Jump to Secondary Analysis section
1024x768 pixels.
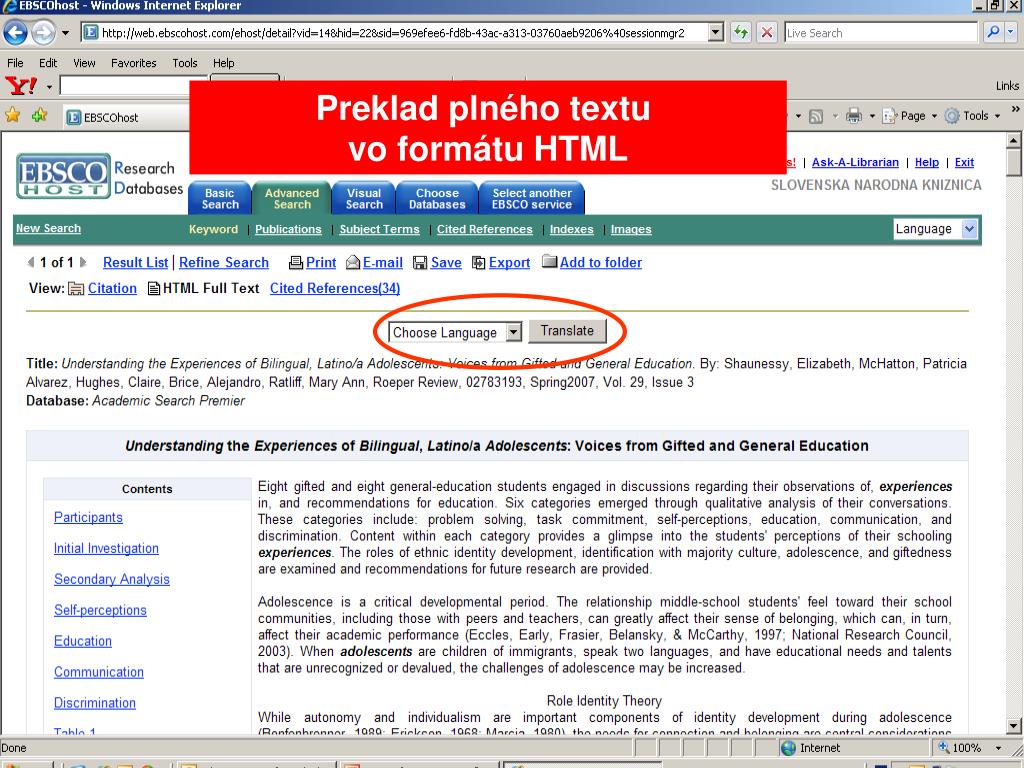point(112,579)
